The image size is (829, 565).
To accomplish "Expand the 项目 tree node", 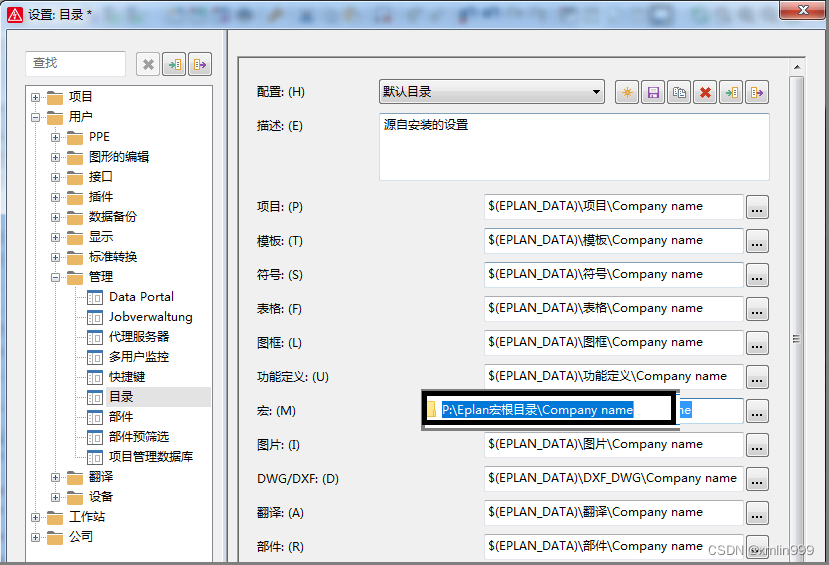I will point(35,97).
